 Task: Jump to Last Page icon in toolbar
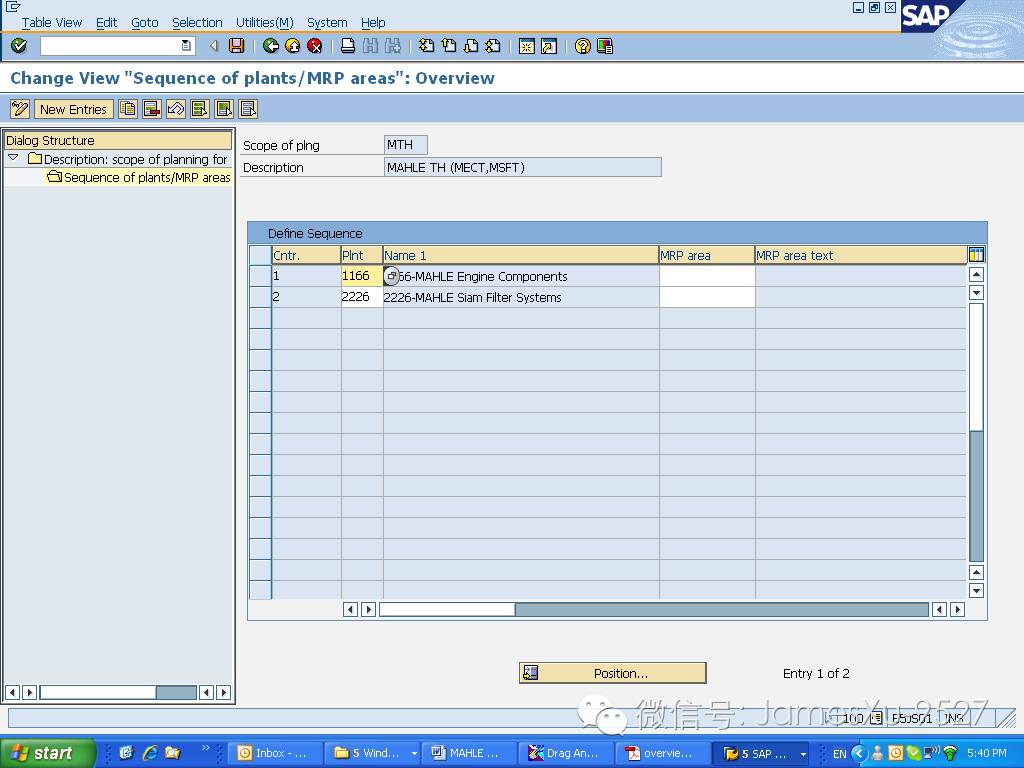coord(493,46)
